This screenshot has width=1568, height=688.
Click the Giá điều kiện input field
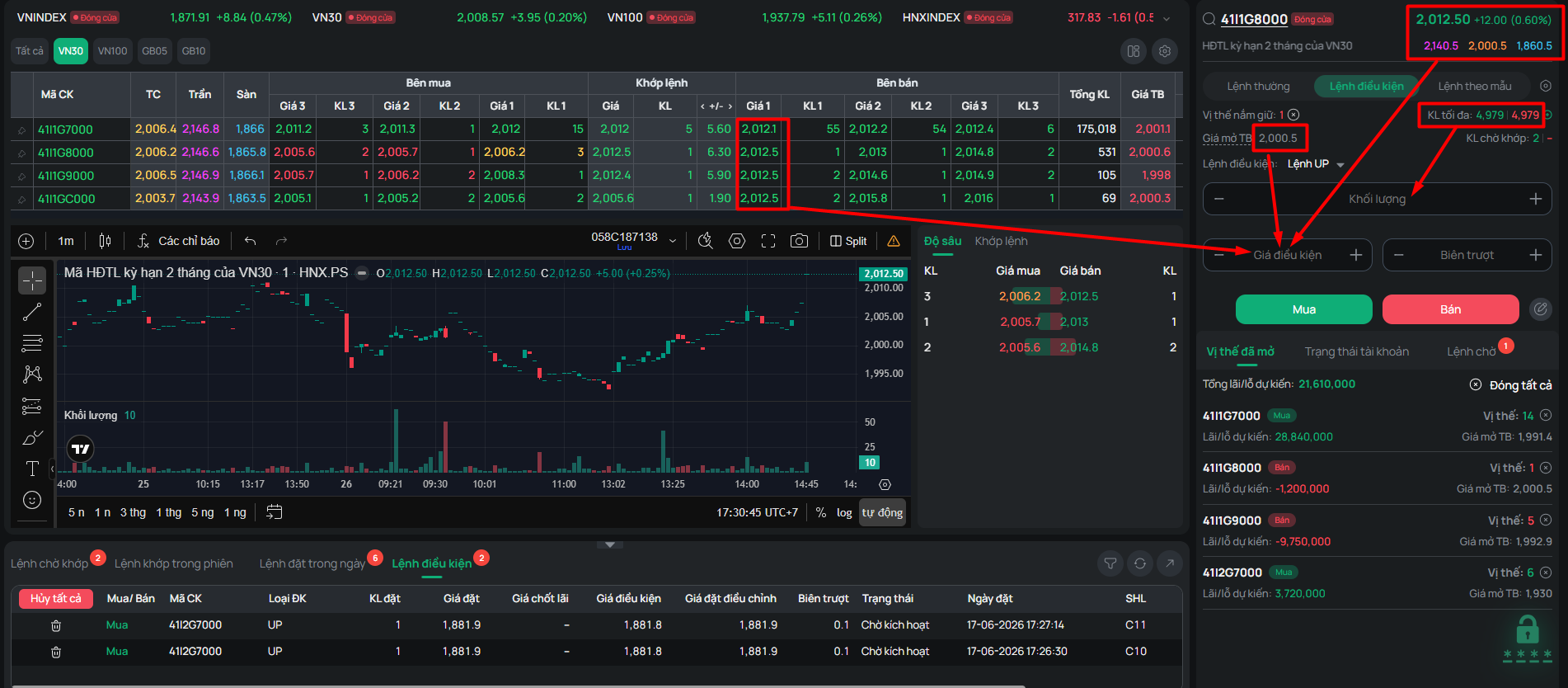[1287, 255]
